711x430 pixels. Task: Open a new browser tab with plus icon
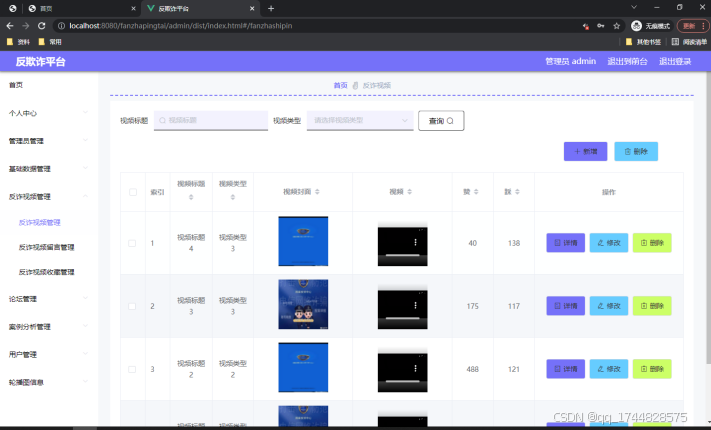click(x=271, y=8)
